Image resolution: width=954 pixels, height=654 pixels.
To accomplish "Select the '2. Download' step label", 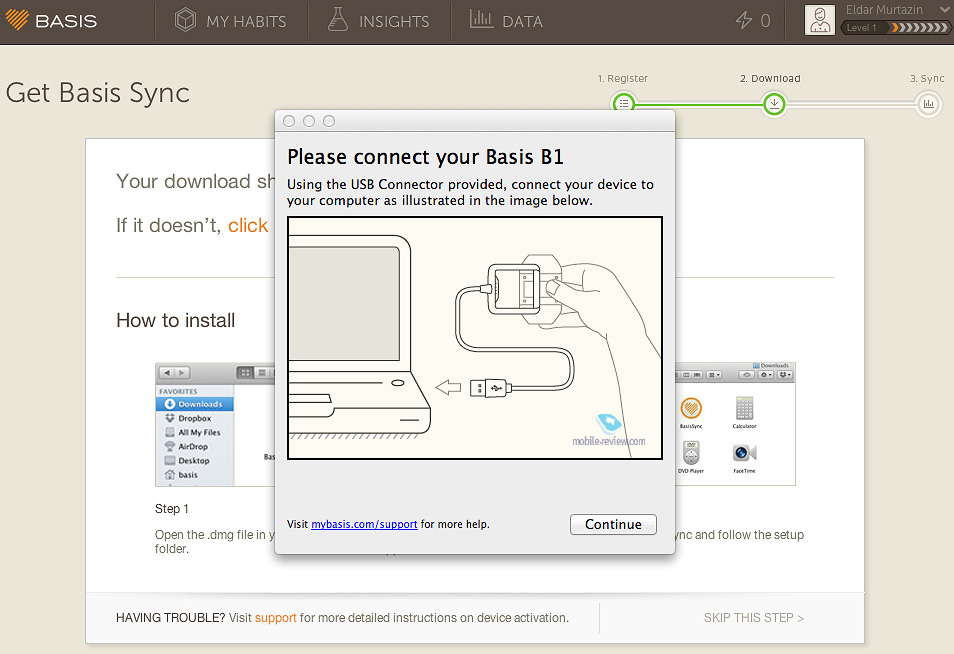I will pos(770,78).
